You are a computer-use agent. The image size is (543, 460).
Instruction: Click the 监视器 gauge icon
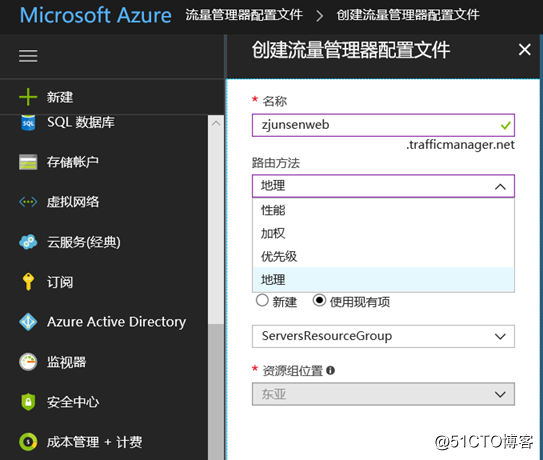tap(28, 362)
